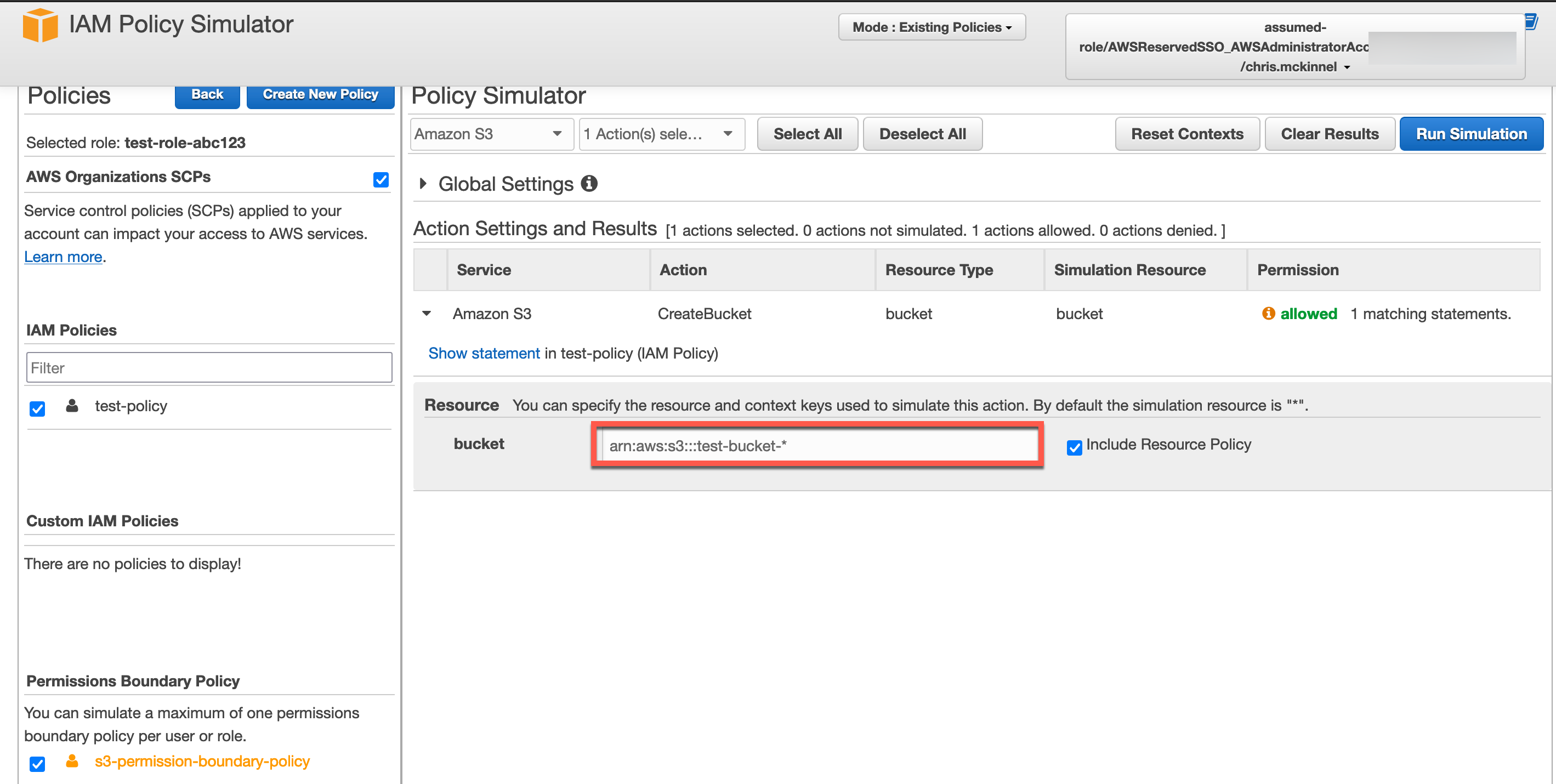This screenshot has height=784, width=1556.
Task: Click the test-policy user icon
Action: (72, 405)
